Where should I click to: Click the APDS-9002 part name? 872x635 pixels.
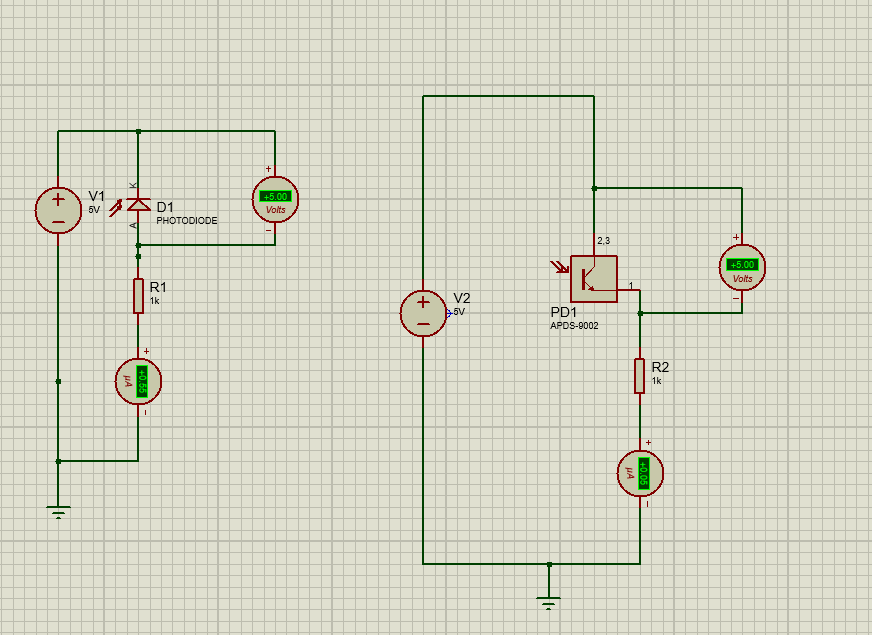pyautogui.click(x=574, y=326)
